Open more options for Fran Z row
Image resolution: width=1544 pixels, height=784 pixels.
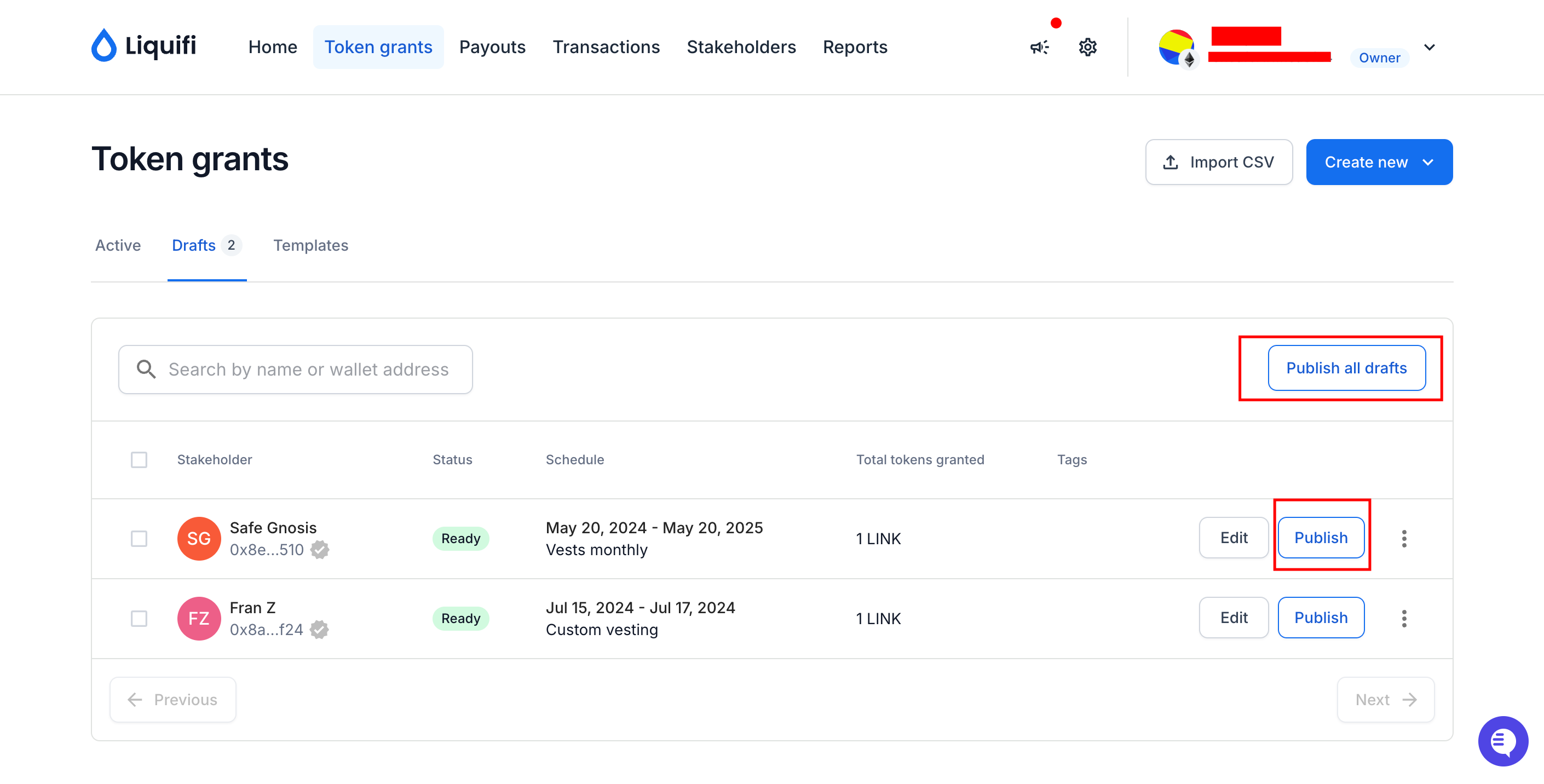tap(1404, 618)
